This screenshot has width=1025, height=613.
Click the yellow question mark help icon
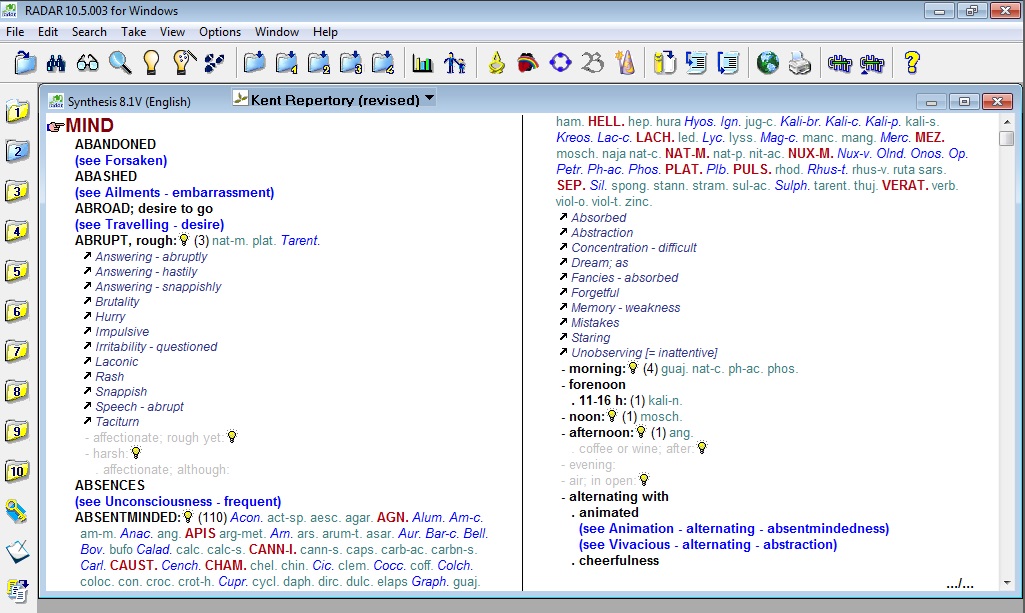(x=912, y=63)
